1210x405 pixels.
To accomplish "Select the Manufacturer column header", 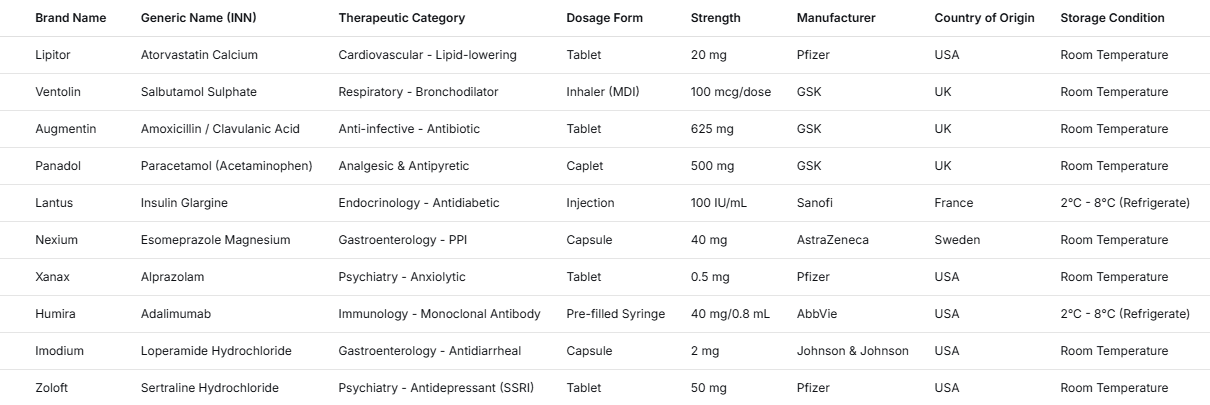I will click(x=836, y=18).
